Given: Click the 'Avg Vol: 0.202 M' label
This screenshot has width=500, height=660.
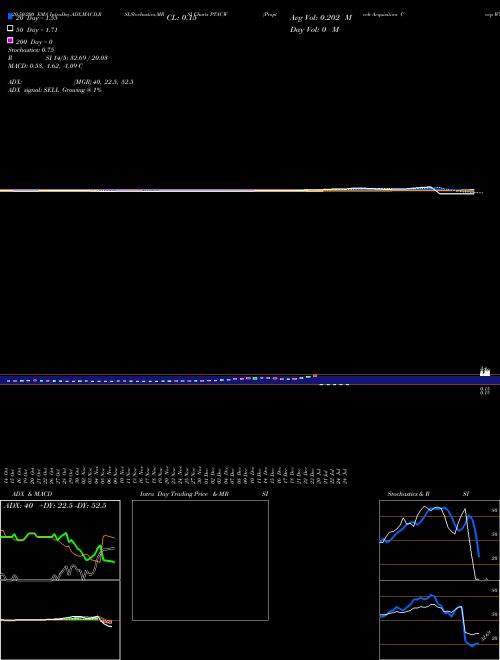Looking at the screenshot, I should click(321, 18).
